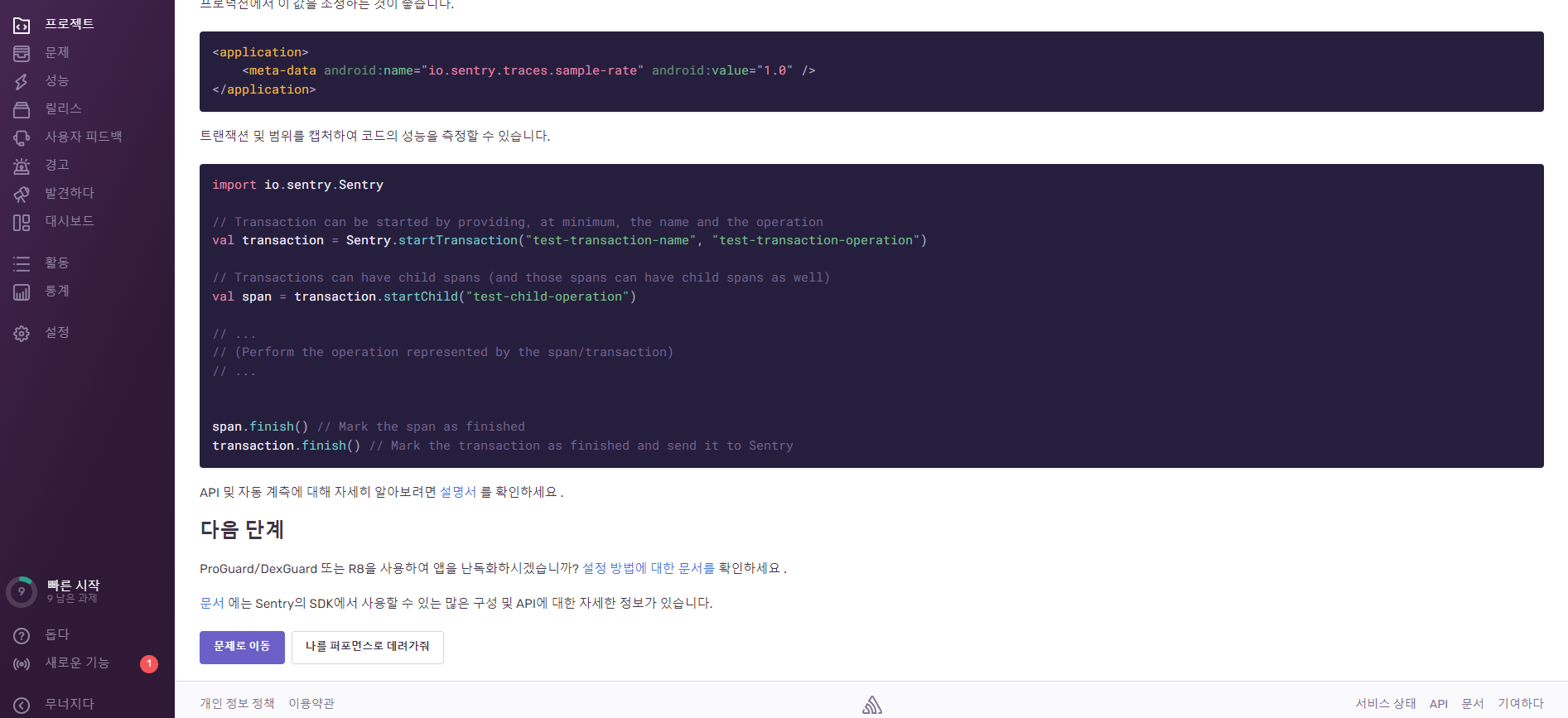Click the Sentry.startTransaction code line

tap(569, 240)
